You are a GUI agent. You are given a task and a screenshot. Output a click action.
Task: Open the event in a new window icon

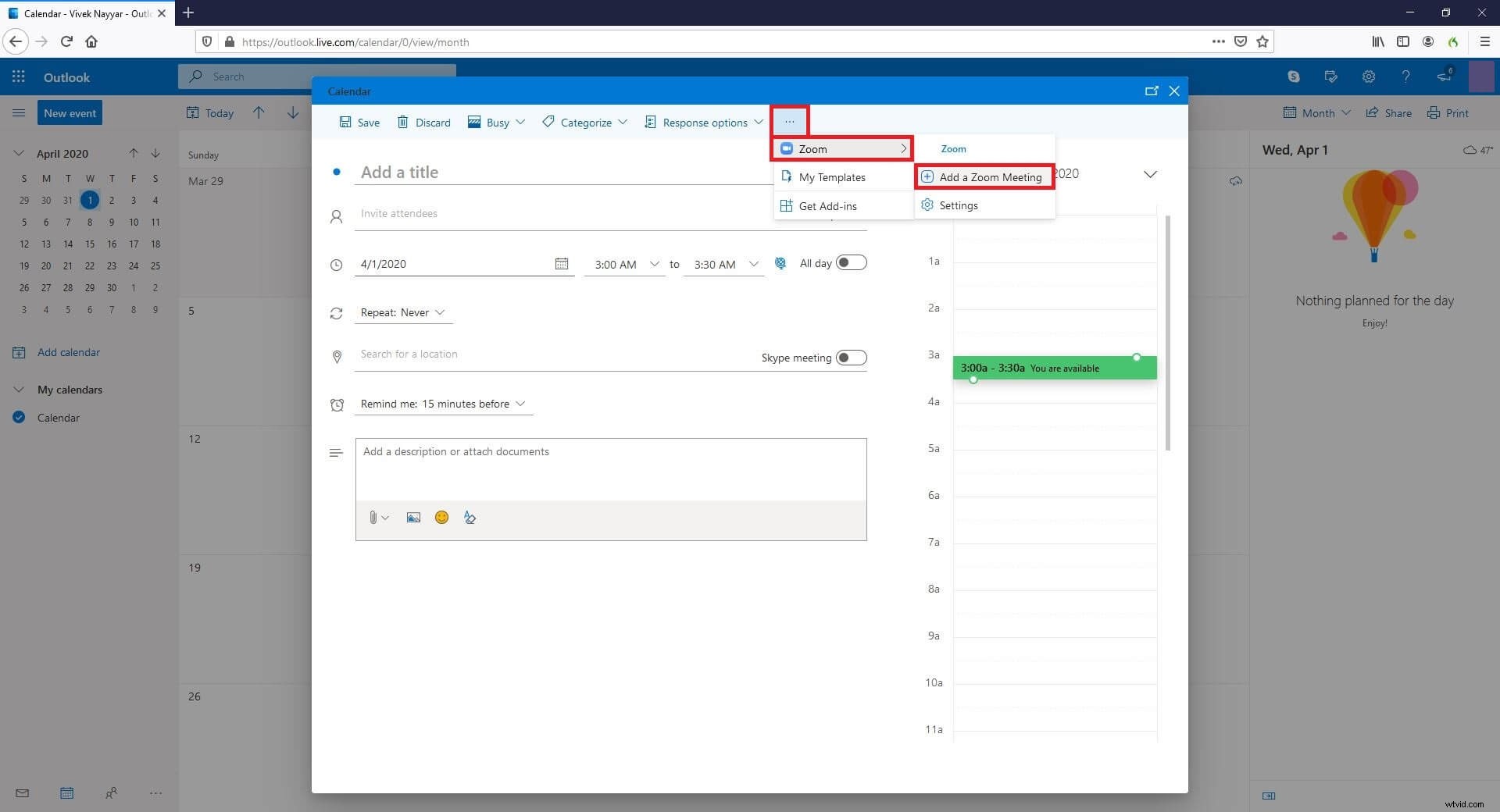click(1152, 91)
